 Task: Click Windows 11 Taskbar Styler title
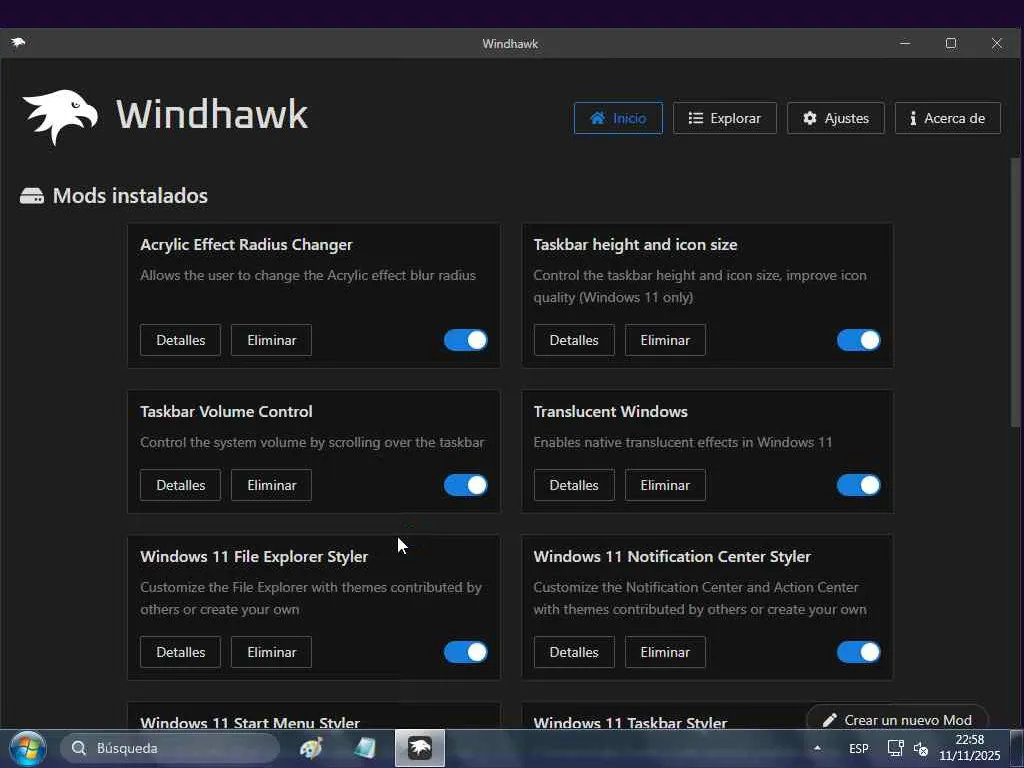(x=630, y=722)
